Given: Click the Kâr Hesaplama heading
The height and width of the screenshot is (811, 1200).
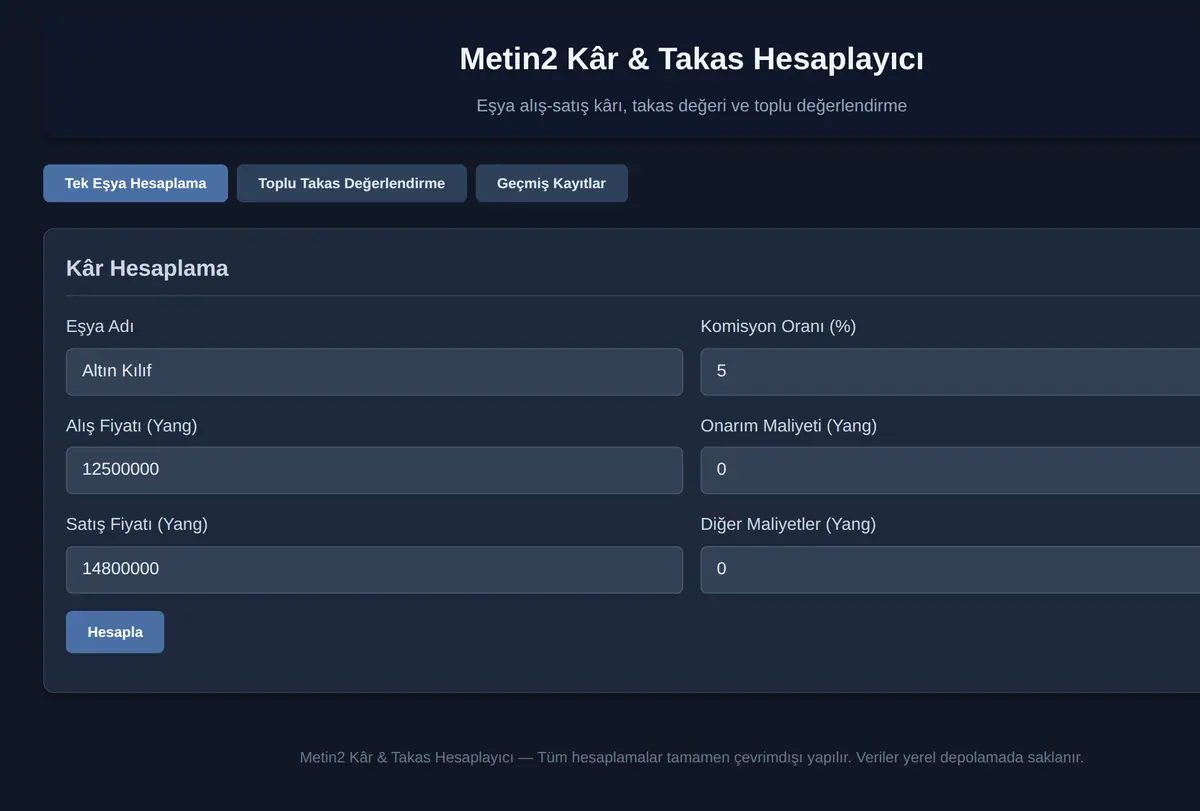Looking at the screenshot, I should coord(147,268).
